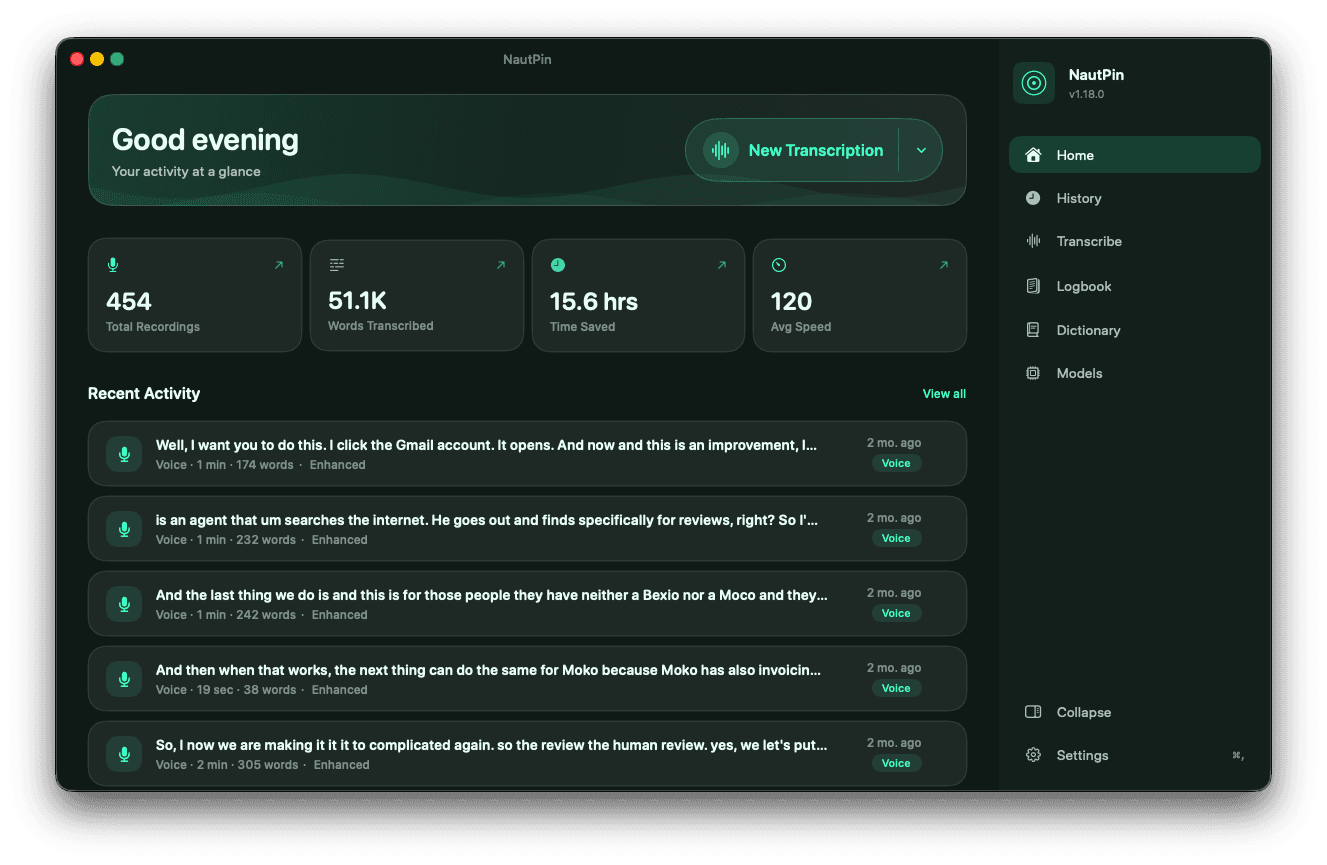Click the Logbook notebook icon
The width and height of the screenshot is (1327, 865).
[x=1033, y=286]
